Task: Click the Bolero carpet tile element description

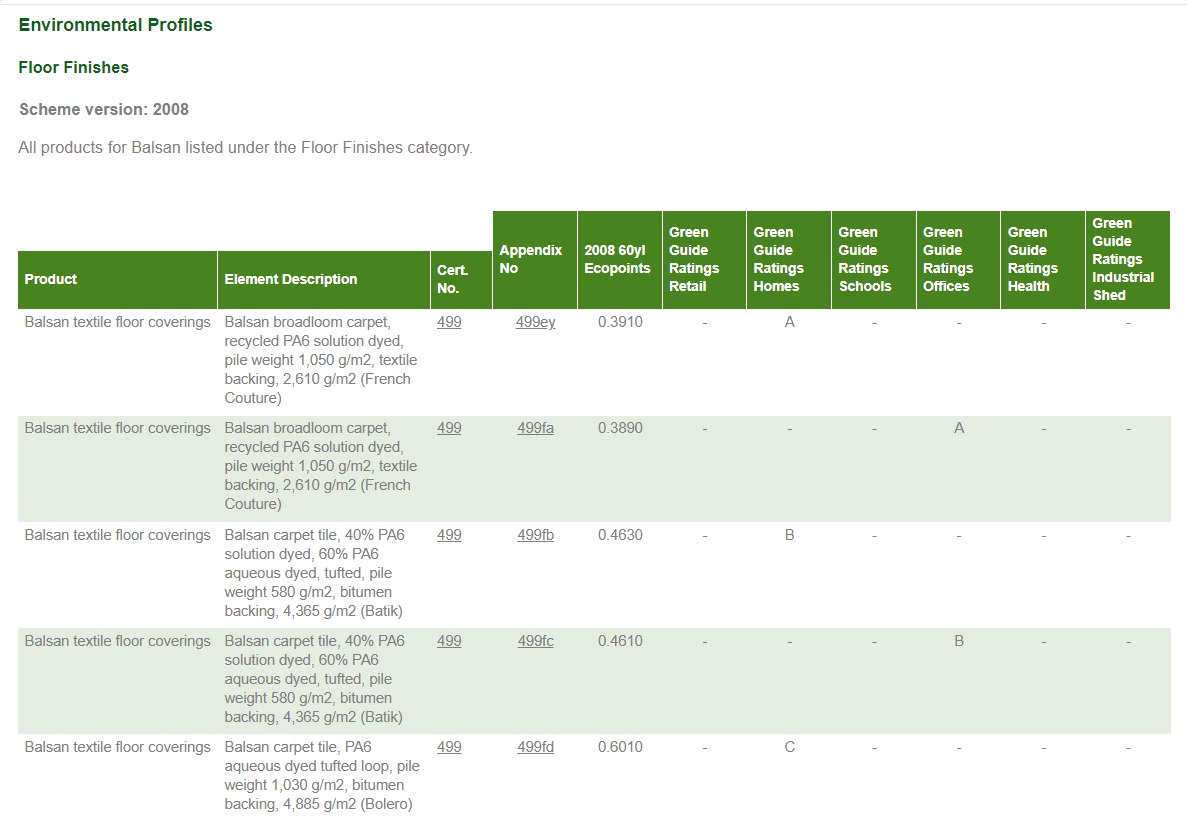Action: [322, 776]
